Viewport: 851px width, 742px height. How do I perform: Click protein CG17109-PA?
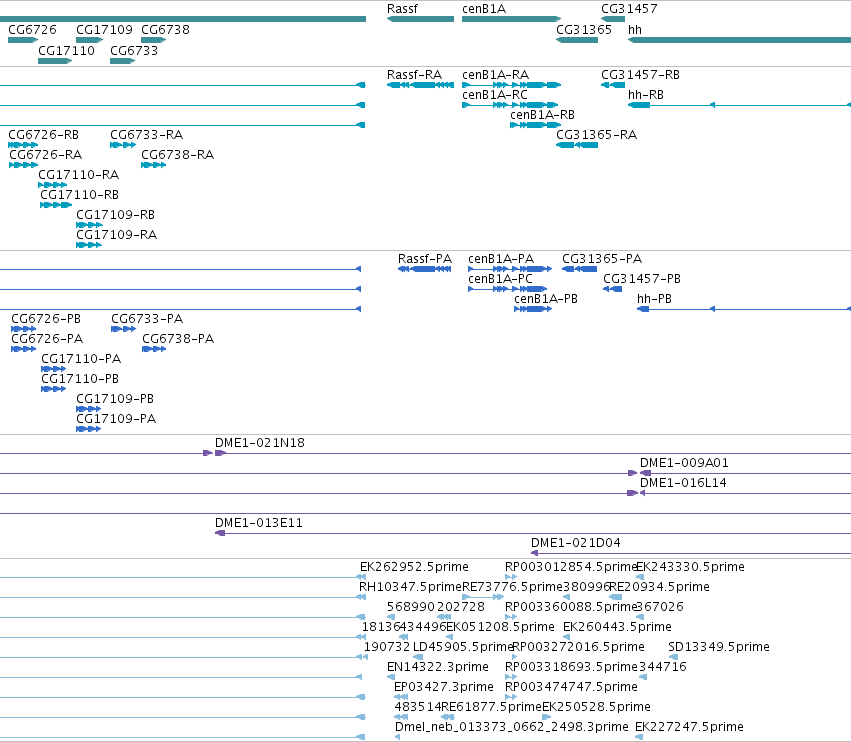coord(88,429)
